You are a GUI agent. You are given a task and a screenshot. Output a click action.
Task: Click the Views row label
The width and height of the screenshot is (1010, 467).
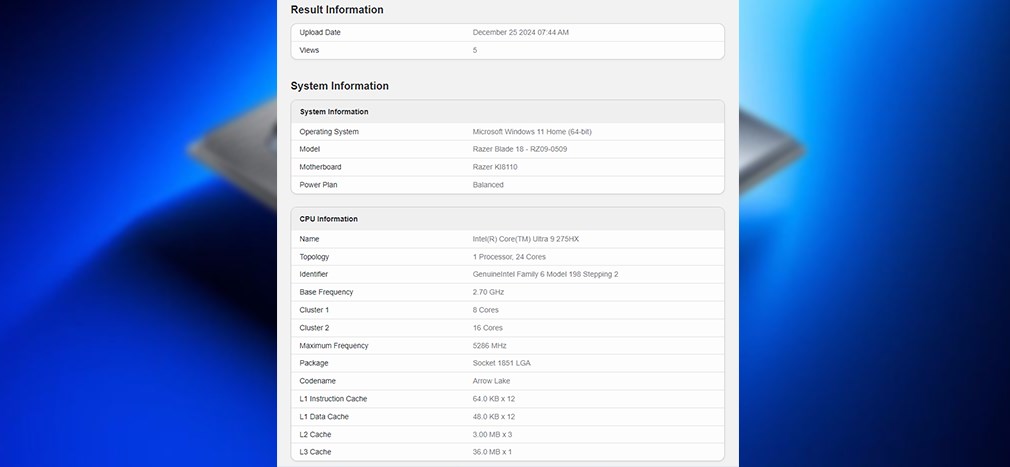pos(309,50)
